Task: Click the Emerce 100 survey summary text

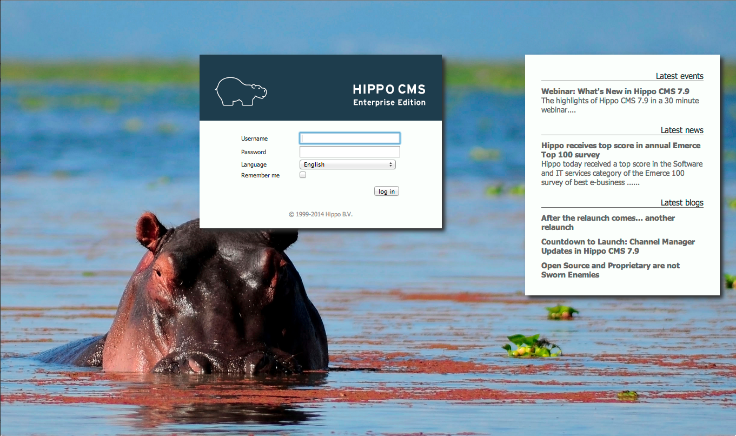Action: tap(621, 173)
